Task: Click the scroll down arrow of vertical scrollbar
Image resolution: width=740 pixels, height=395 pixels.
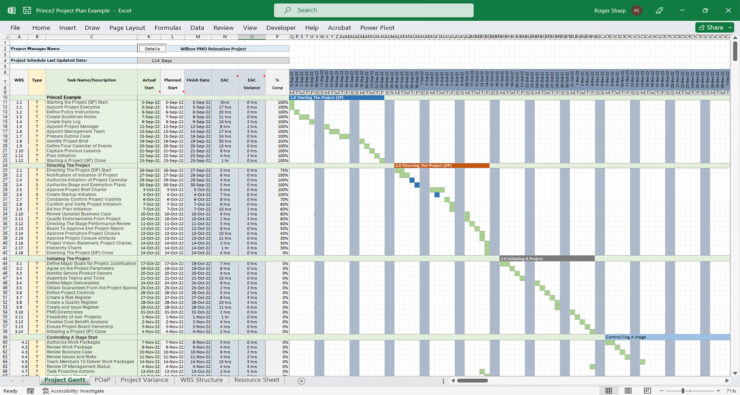Action: (735, 373)
